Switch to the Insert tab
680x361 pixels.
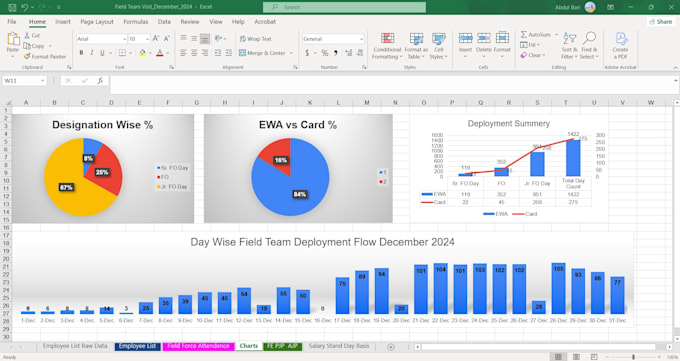click(x=62, y=21)
